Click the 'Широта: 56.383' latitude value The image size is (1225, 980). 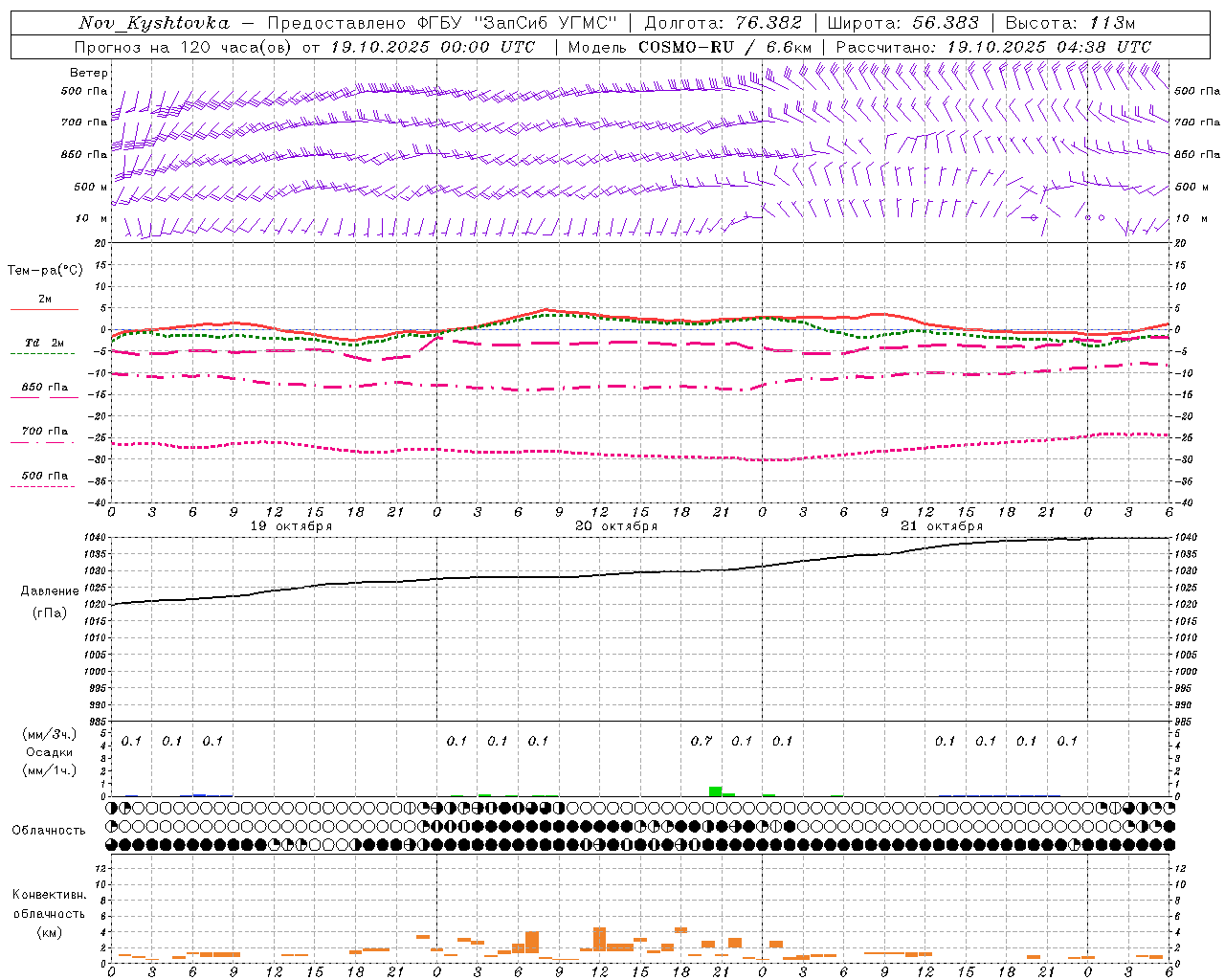coord(902,23)
